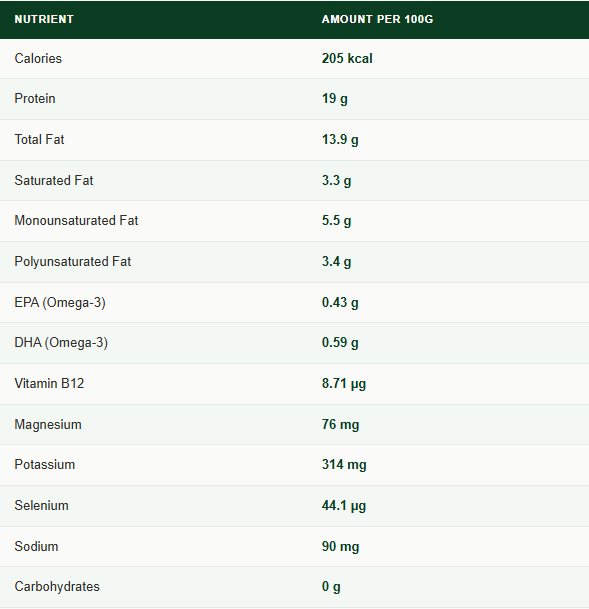Click the 5.5 g monounsaturated value

pyautogui.click(x=337, y=221)
